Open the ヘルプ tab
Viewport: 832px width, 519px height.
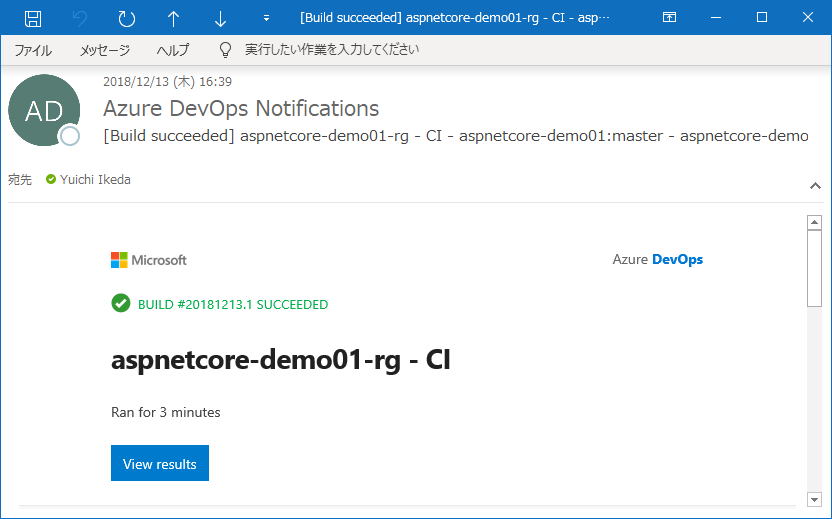pyautogui.click(x=173, y=50)
